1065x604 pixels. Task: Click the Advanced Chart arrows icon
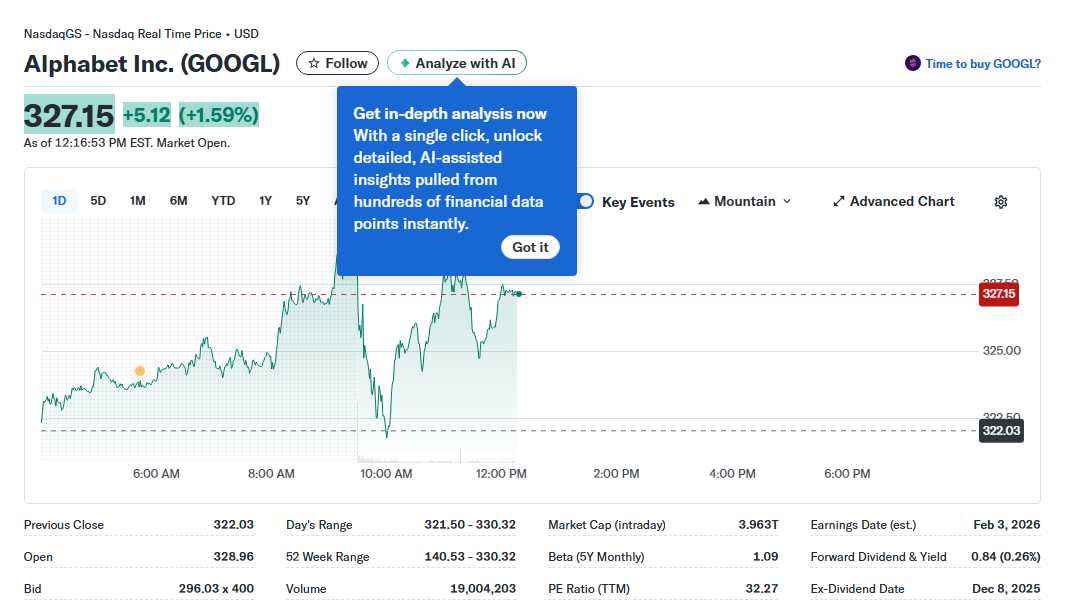point(838,201)
